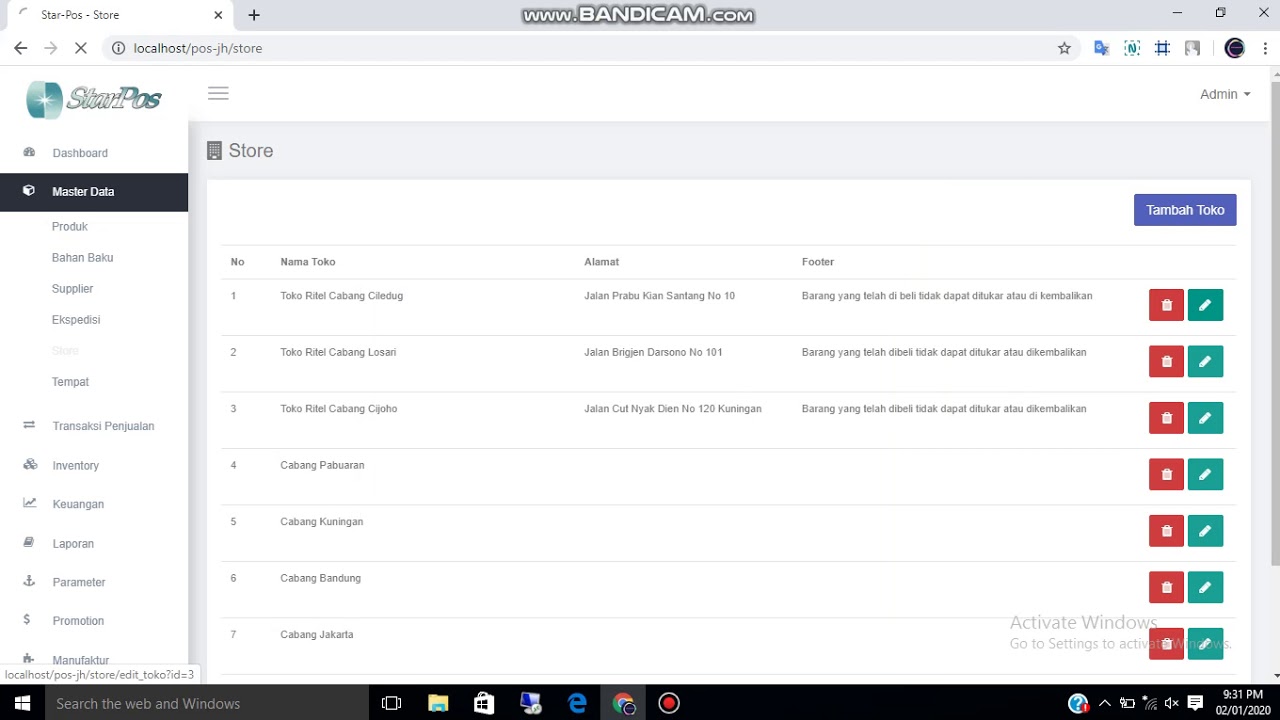1280x720 pixels.
Task: Edit Toko Ritel Cabang Ciledug store
Action: pyautogui.click(x=1205, y=305)
